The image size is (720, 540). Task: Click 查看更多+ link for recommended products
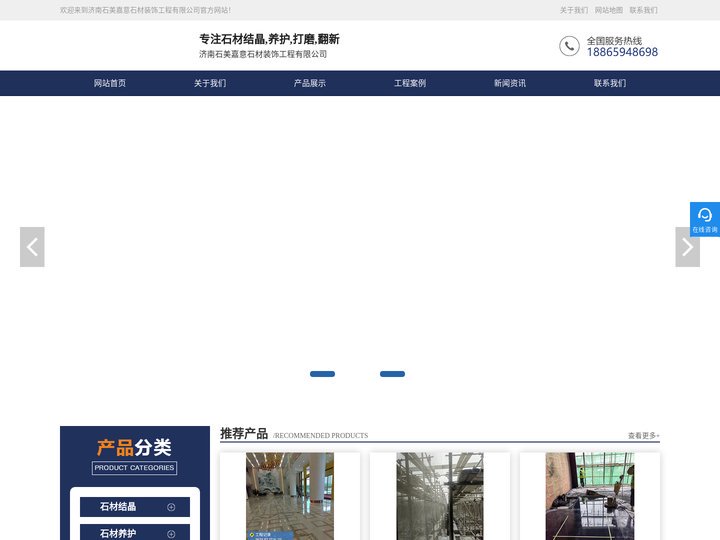coord(644,435)
